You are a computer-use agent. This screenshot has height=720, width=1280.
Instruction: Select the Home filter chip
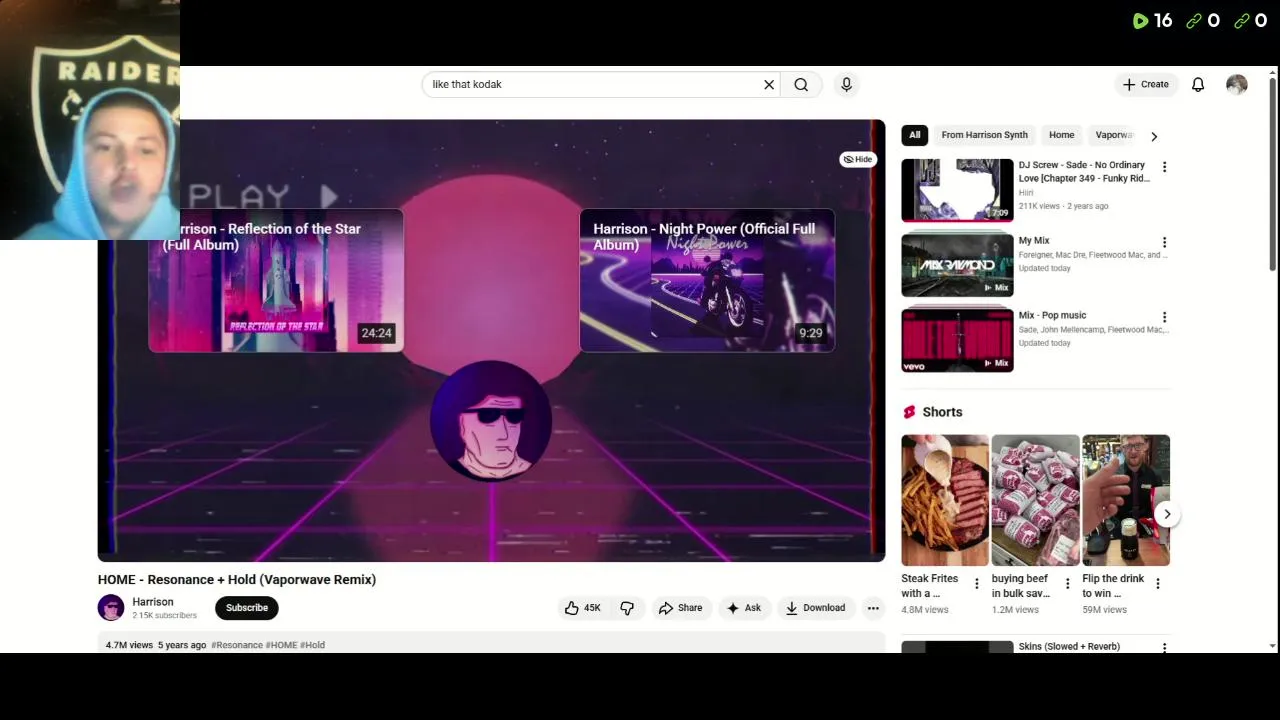coord(1061,135)
